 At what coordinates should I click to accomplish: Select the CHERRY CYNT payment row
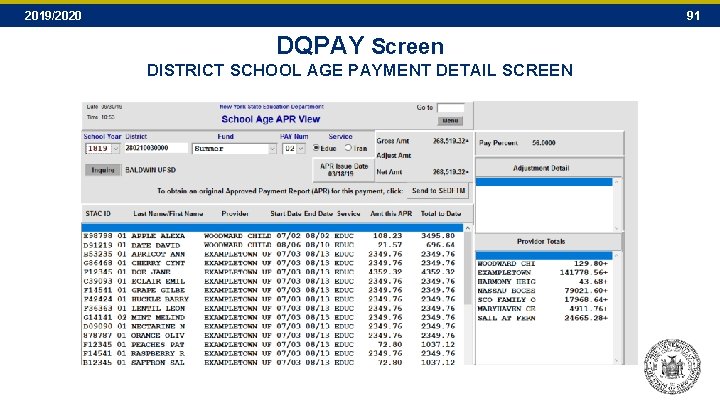(x=270, y=263)
